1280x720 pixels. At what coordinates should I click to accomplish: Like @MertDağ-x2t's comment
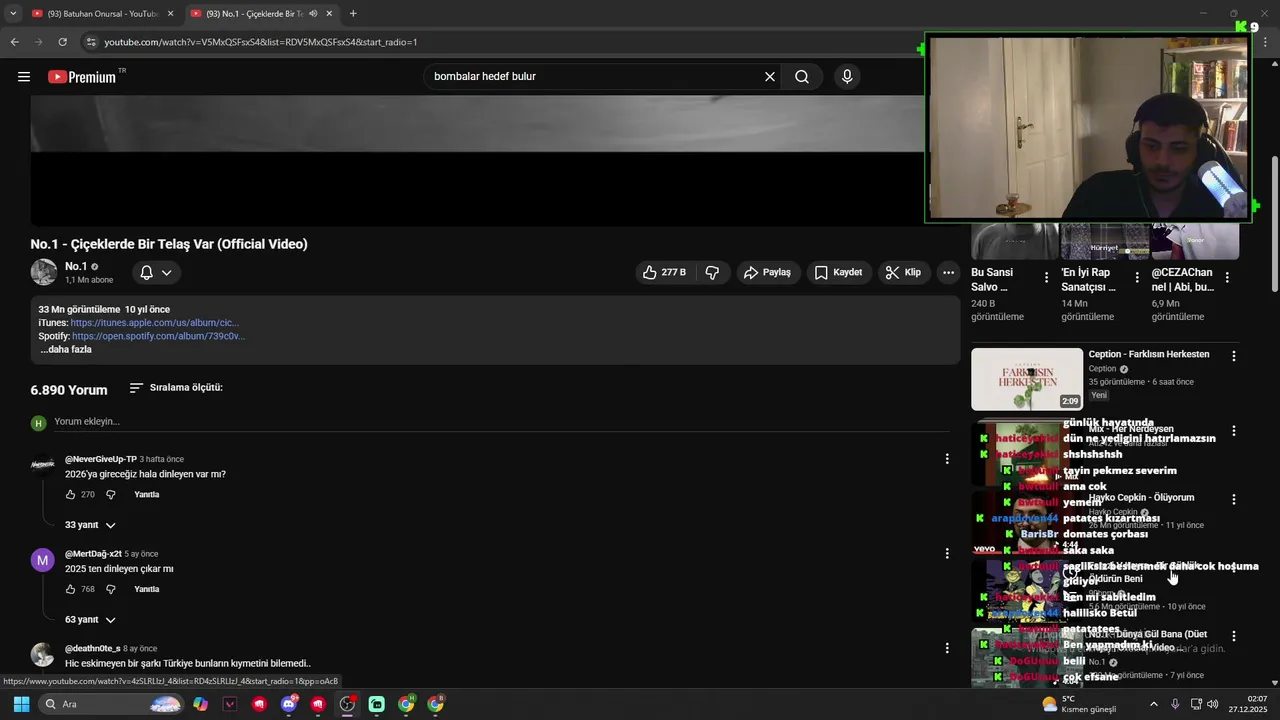click(x=71, y=589)
